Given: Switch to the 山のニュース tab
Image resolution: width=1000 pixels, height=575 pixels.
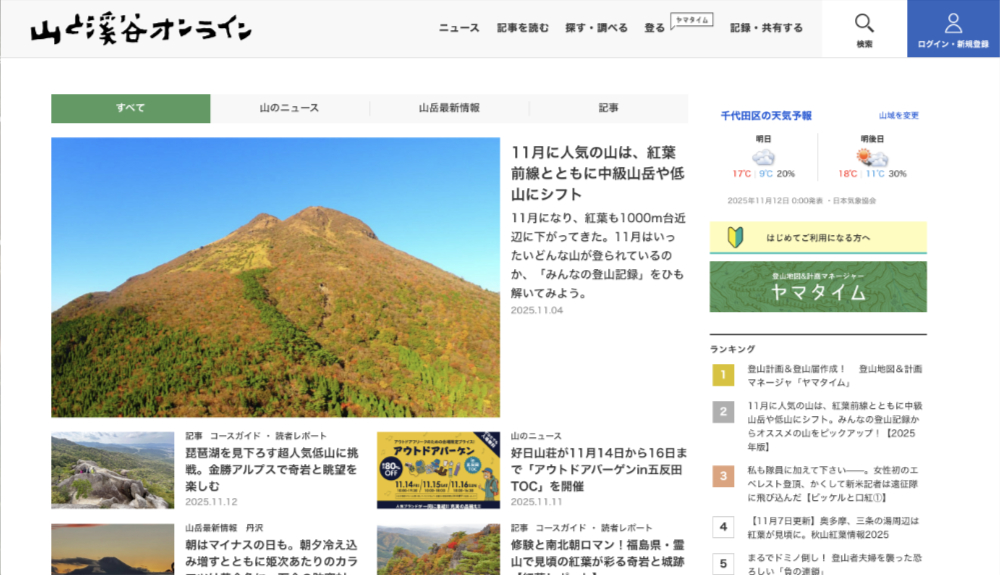Looking at the screenshot, I should 289,108.
